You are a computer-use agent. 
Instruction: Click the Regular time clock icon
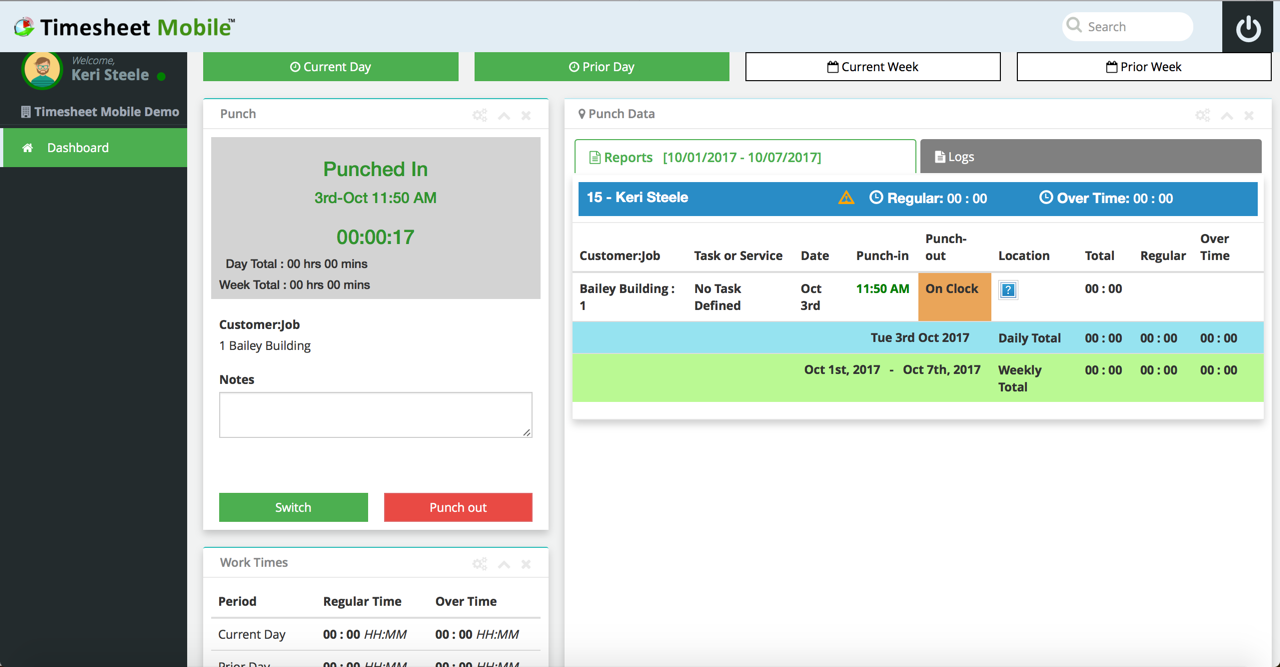(876, 198)
